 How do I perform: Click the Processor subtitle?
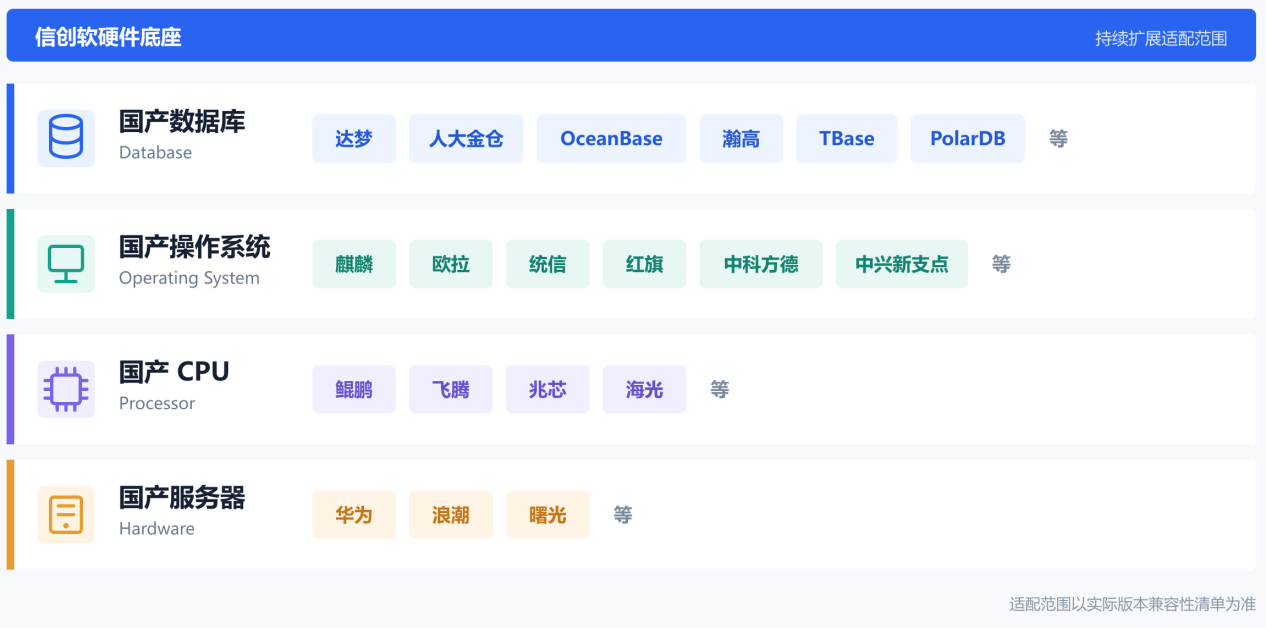[157, 404]
